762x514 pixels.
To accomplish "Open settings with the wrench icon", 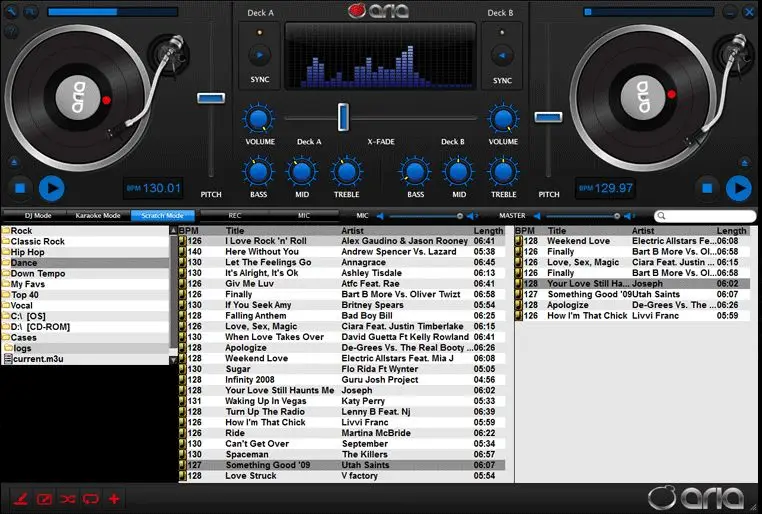I will pos(12,11).
